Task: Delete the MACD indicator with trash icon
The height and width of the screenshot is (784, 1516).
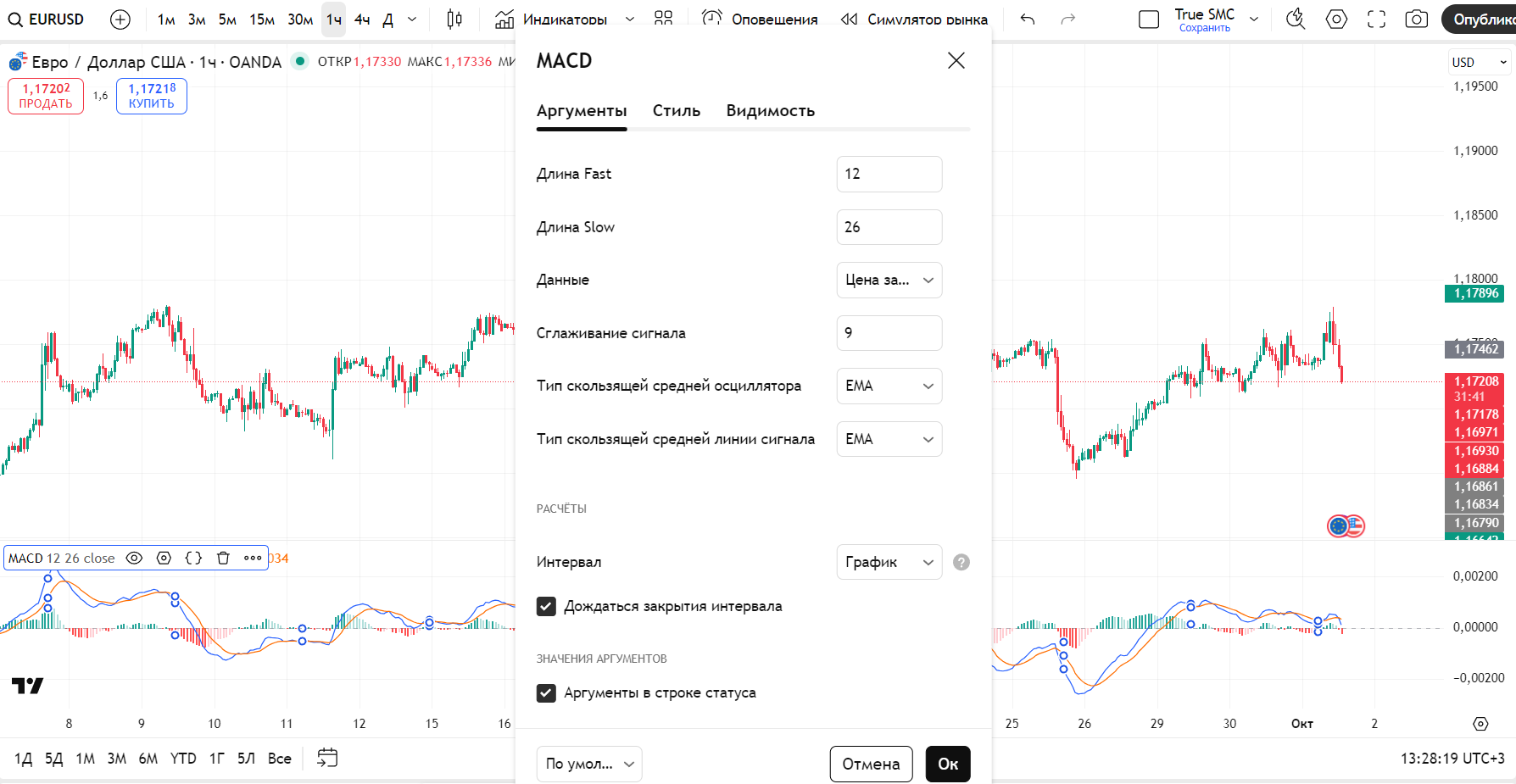Action: tap(223, 558)
